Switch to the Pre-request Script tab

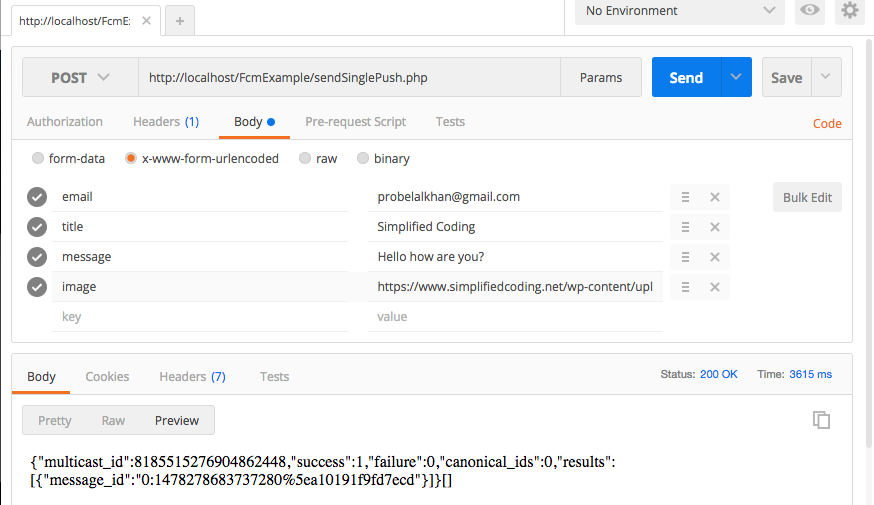click(355, 122)
